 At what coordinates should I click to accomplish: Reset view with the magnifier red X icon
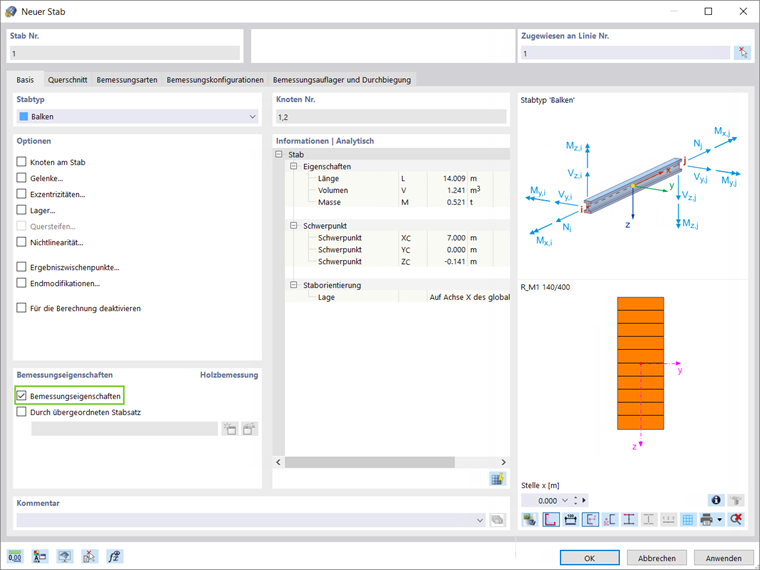tap(736, 520)
